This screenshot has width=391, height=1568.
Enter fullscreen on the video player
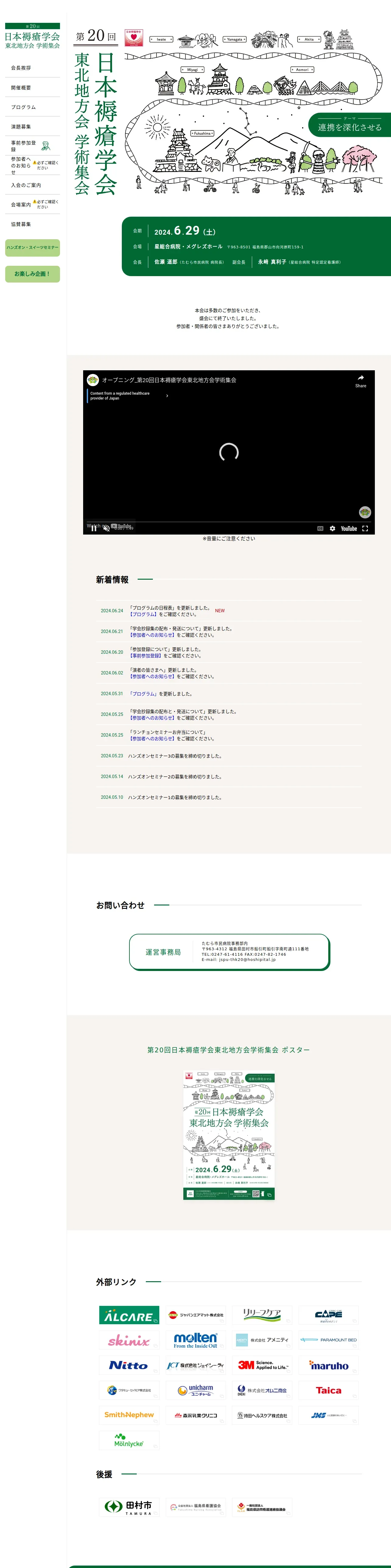(365, 528)
